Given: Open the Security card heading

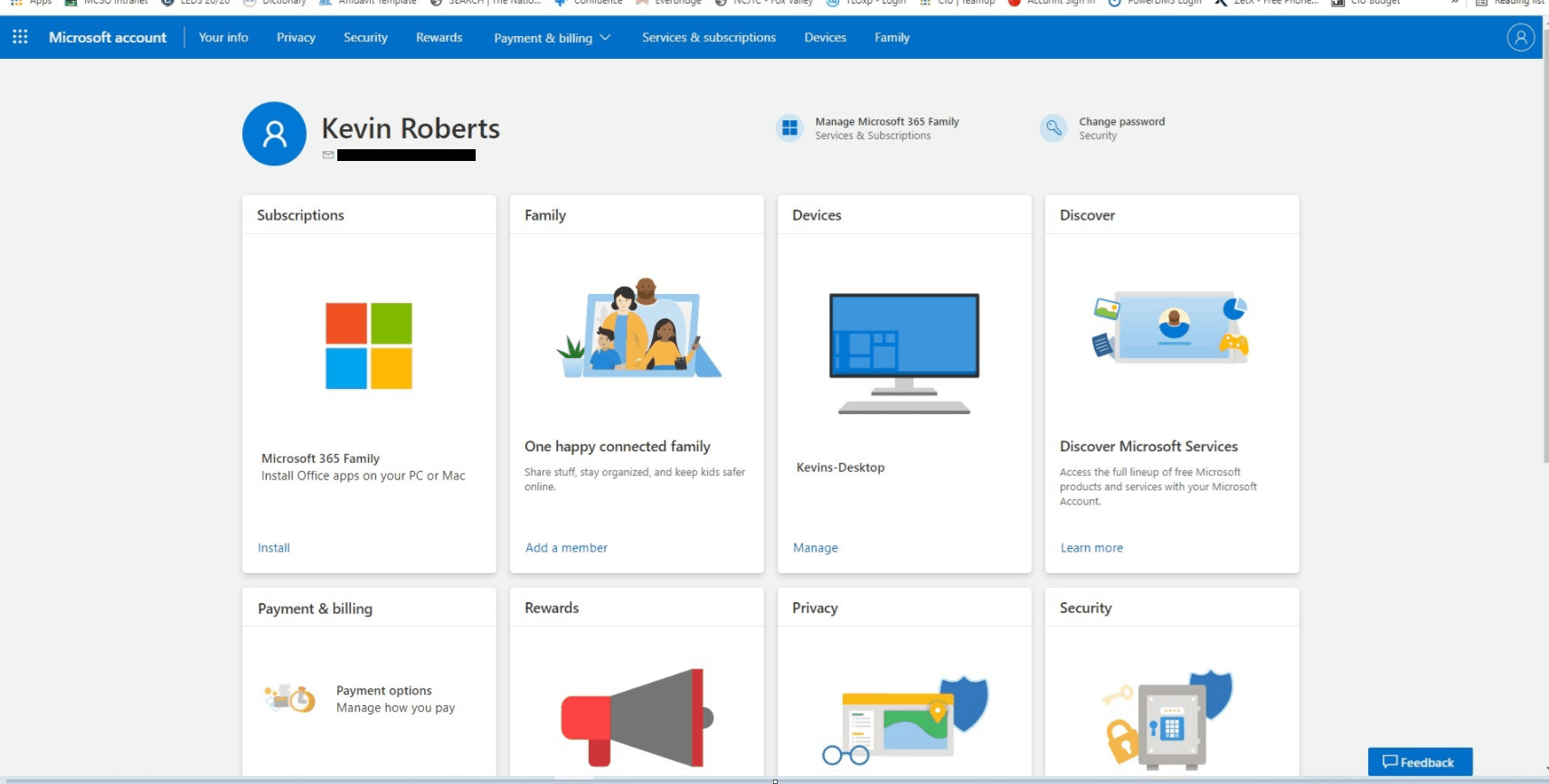Looking at the screenshot, I should (x=1085, y=608).
